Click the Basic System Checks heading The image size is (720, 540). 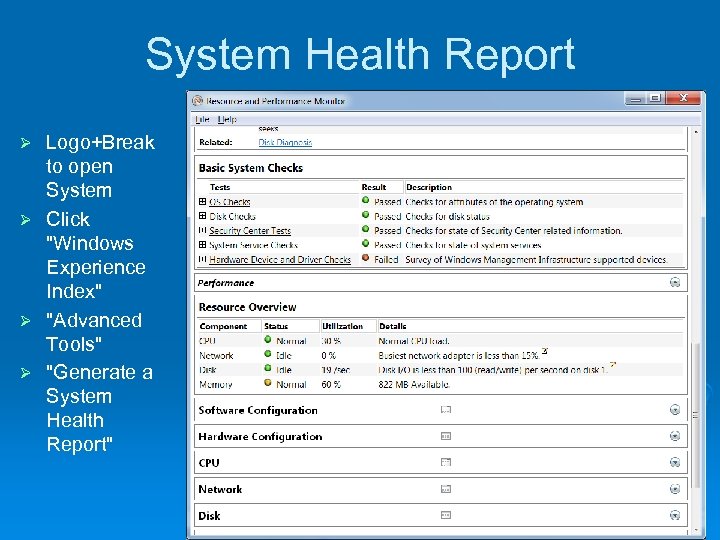(x=251, y=168)
